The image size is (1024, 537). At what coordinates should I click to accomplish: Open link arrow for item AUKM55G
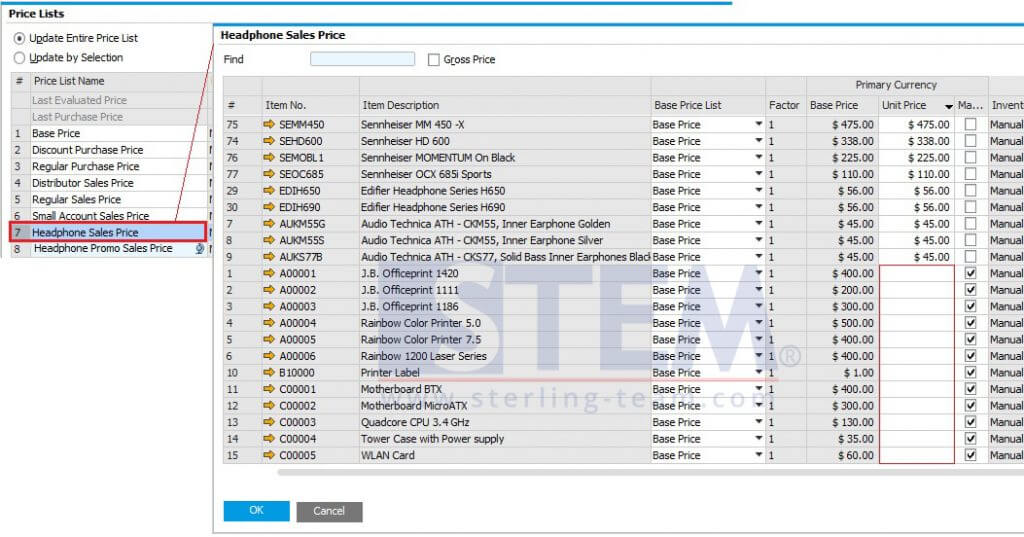269,223
